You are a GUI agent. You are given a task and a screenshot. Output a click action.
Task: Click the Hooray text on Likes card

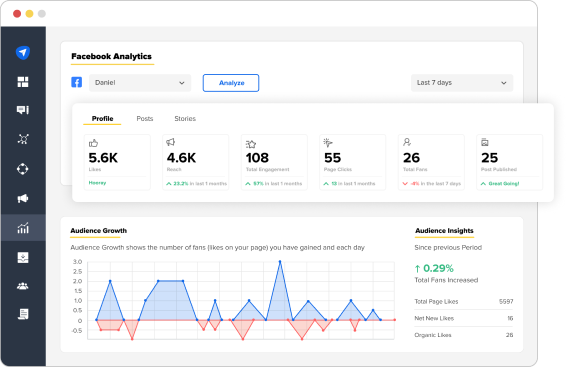point(97,183)
